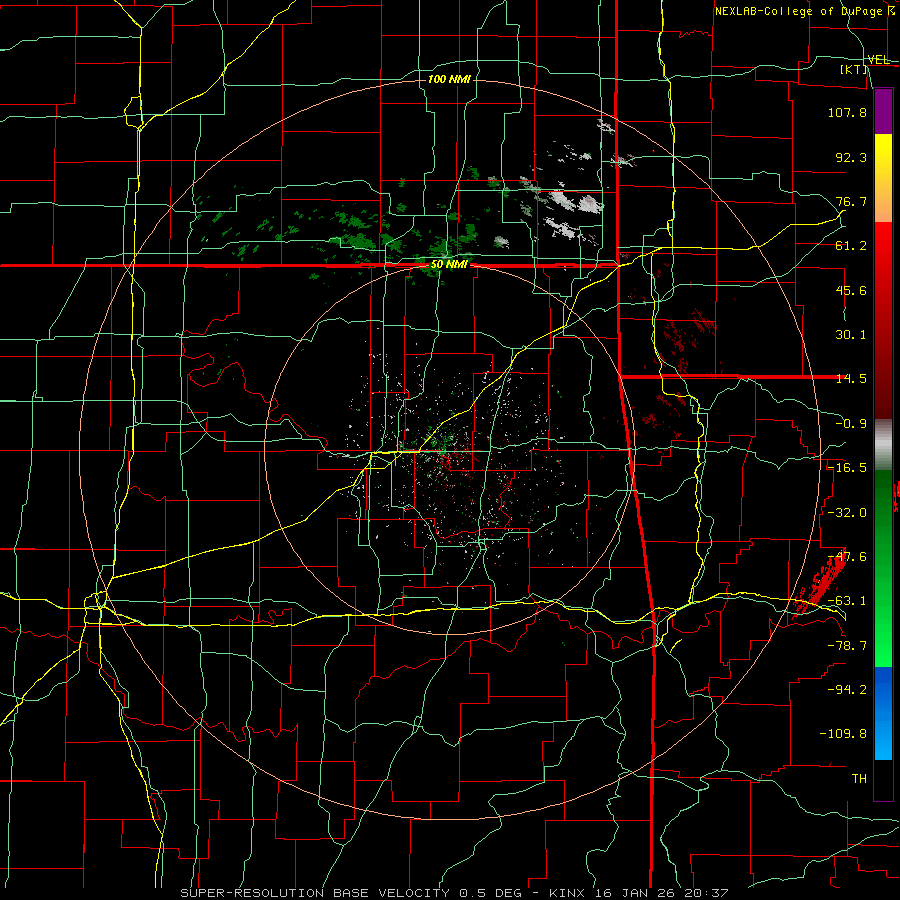The image size is (900, 900).
Task: Select the -78.7 scale value
Action: click(x=847, y=646)
